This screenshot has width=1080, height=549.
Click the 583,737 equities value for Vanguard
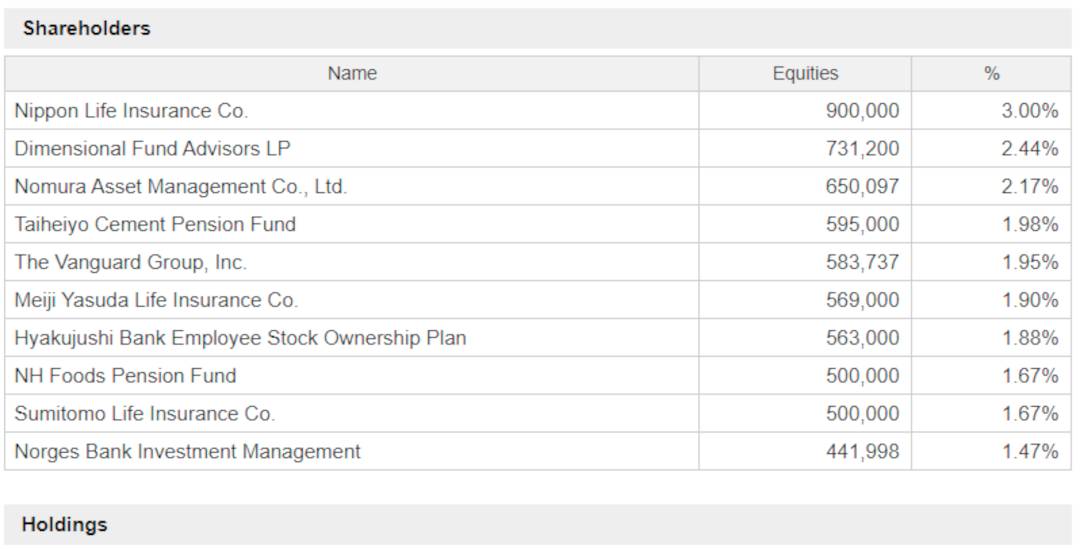coord(862,262)
